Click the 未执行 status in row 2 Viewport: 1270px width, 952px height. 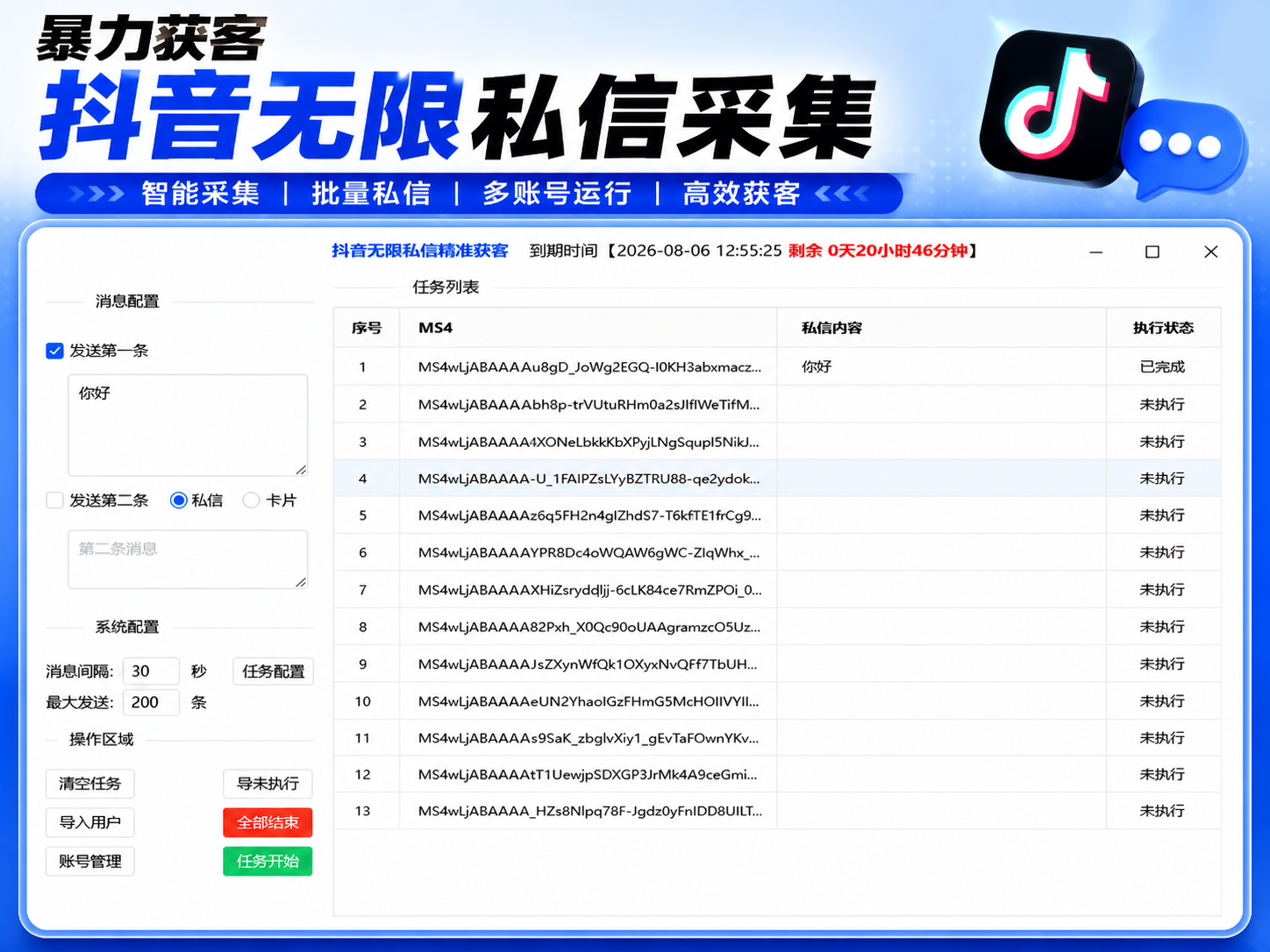tap(1163, 404)
